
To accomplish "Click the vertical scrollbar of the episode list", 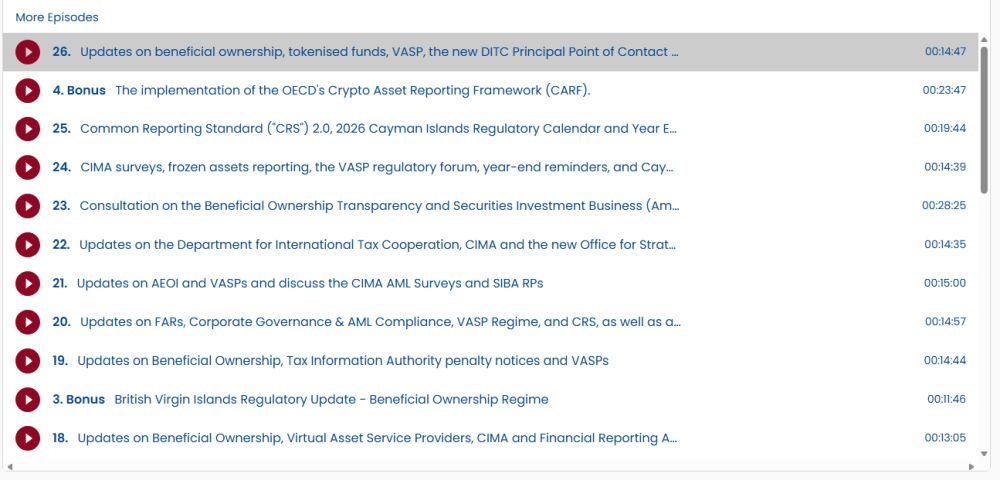I will pyautogui.click(x=984, y=120).
